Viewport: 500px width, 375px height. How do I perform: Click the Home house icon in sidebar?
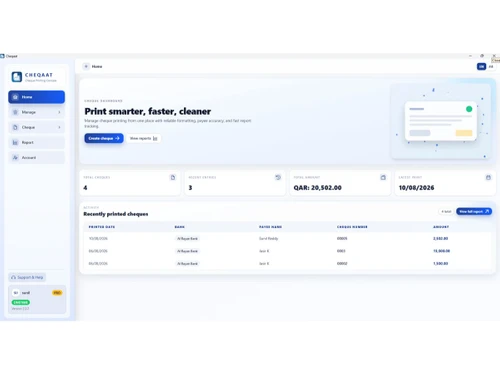15,97
